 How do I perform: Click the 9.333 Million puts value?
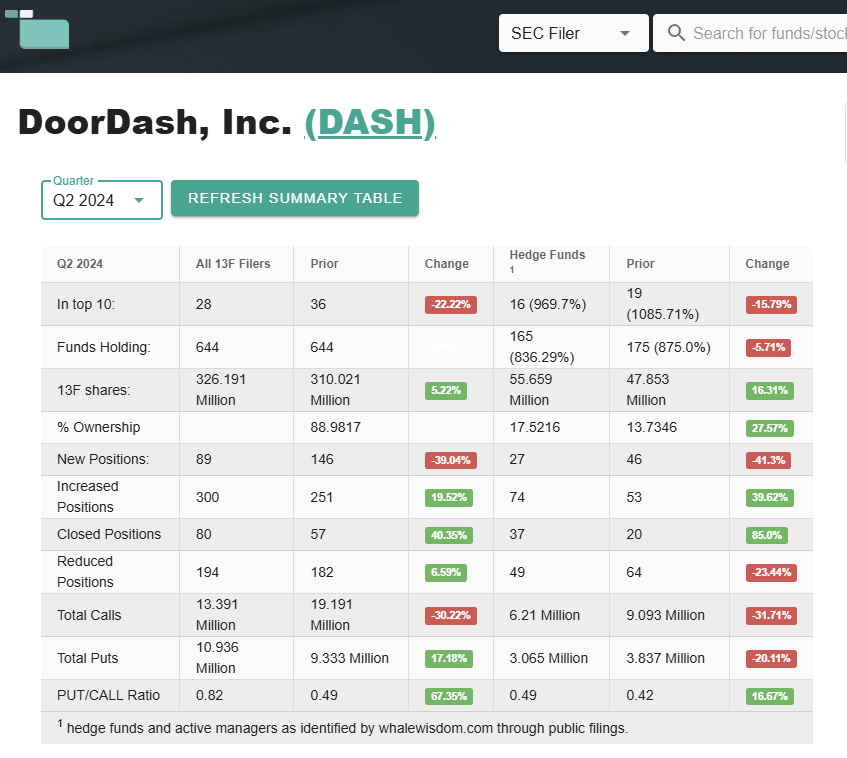pyautogui.click(x=349, y=658)
